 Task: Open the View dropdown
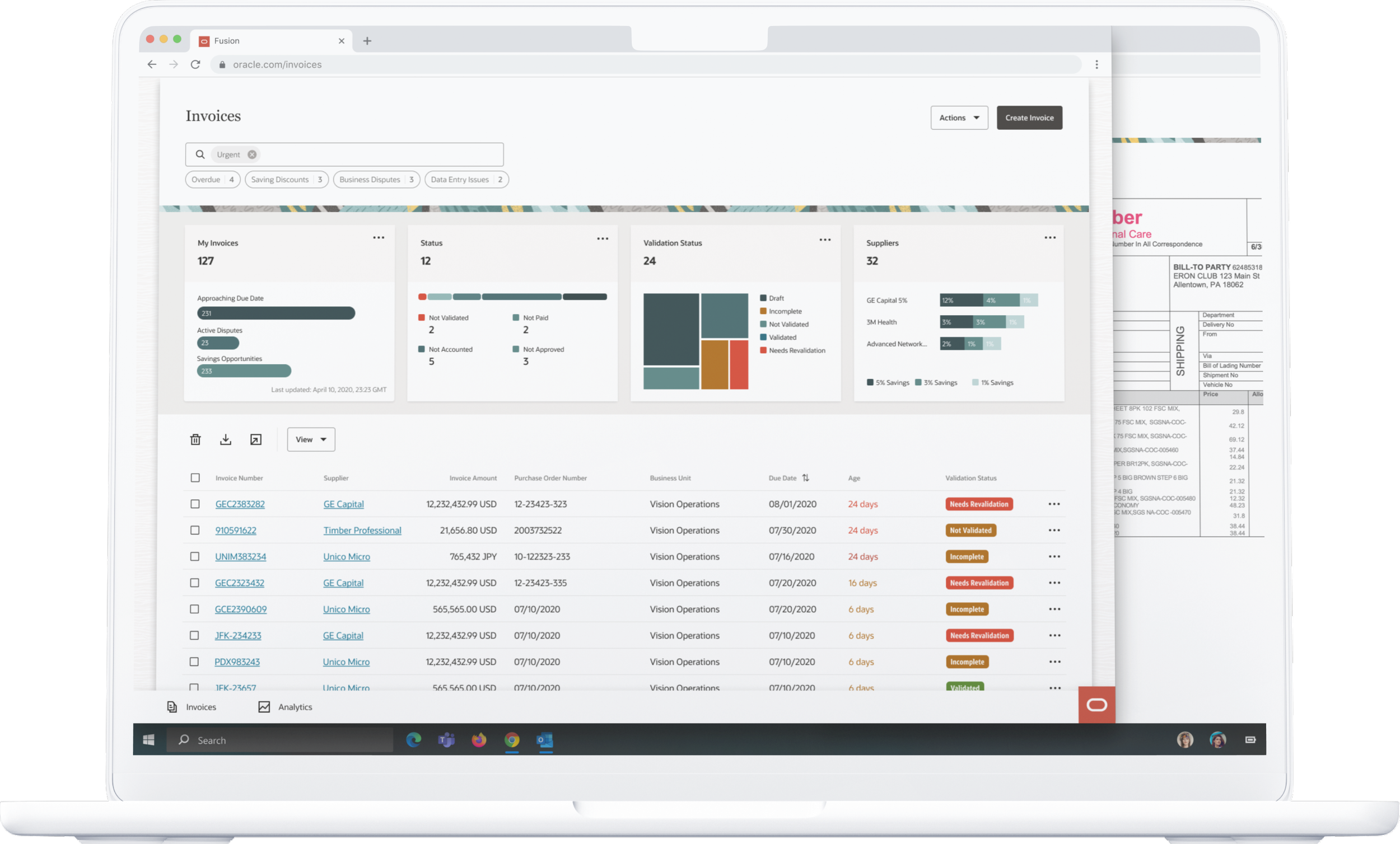click(311, 439)
